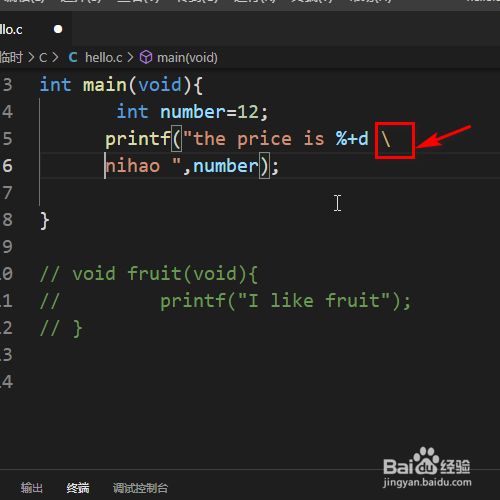Open the main(void) breadcrumb symbol
This screenshot has width=500, height=500.
(x=187, y=58)
